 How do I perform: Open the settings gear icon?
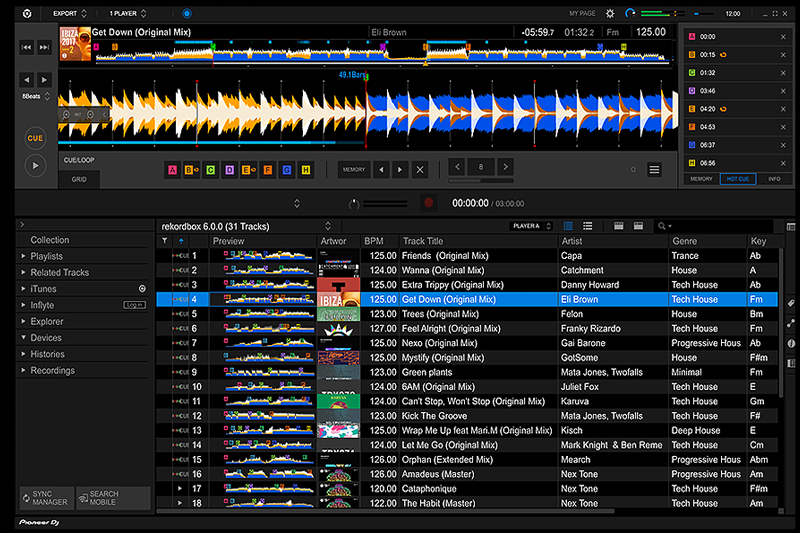[611, 14]
